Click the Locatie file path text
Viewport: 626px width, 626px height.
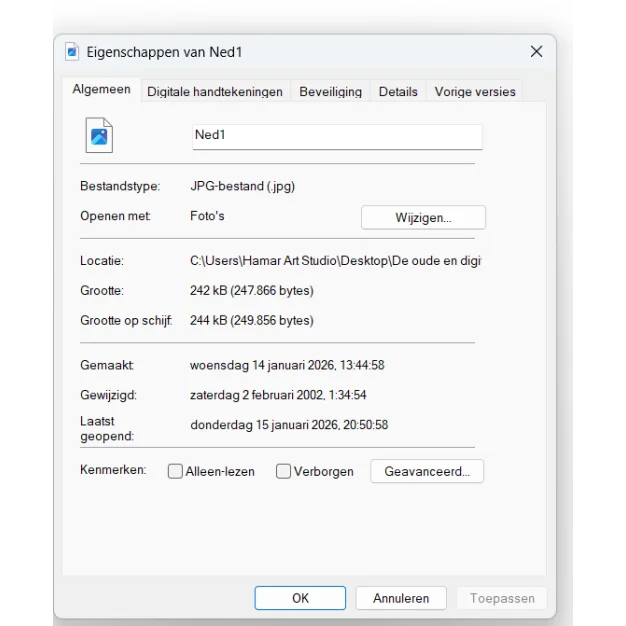(x=335, y=260)
